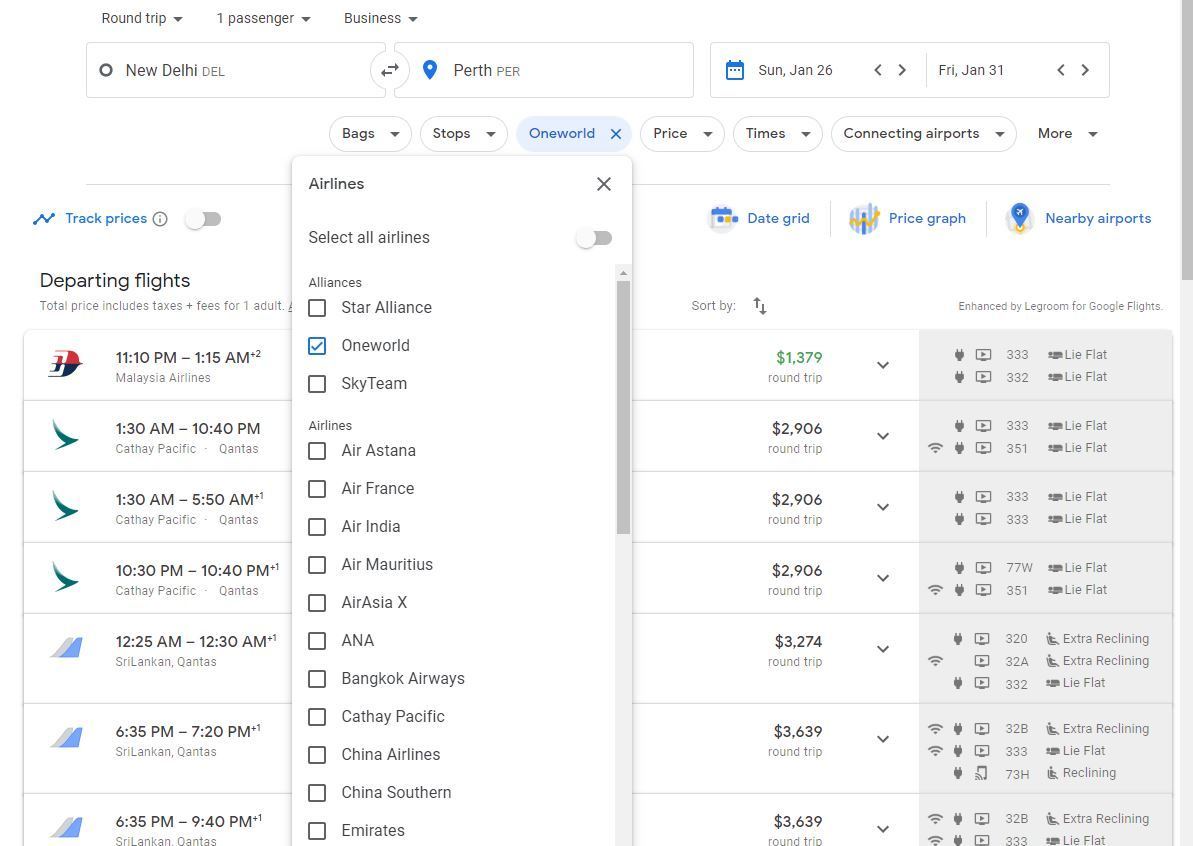Click the Track prices info icon
The width and height of the screenshot is (1193, 846).
160,219
